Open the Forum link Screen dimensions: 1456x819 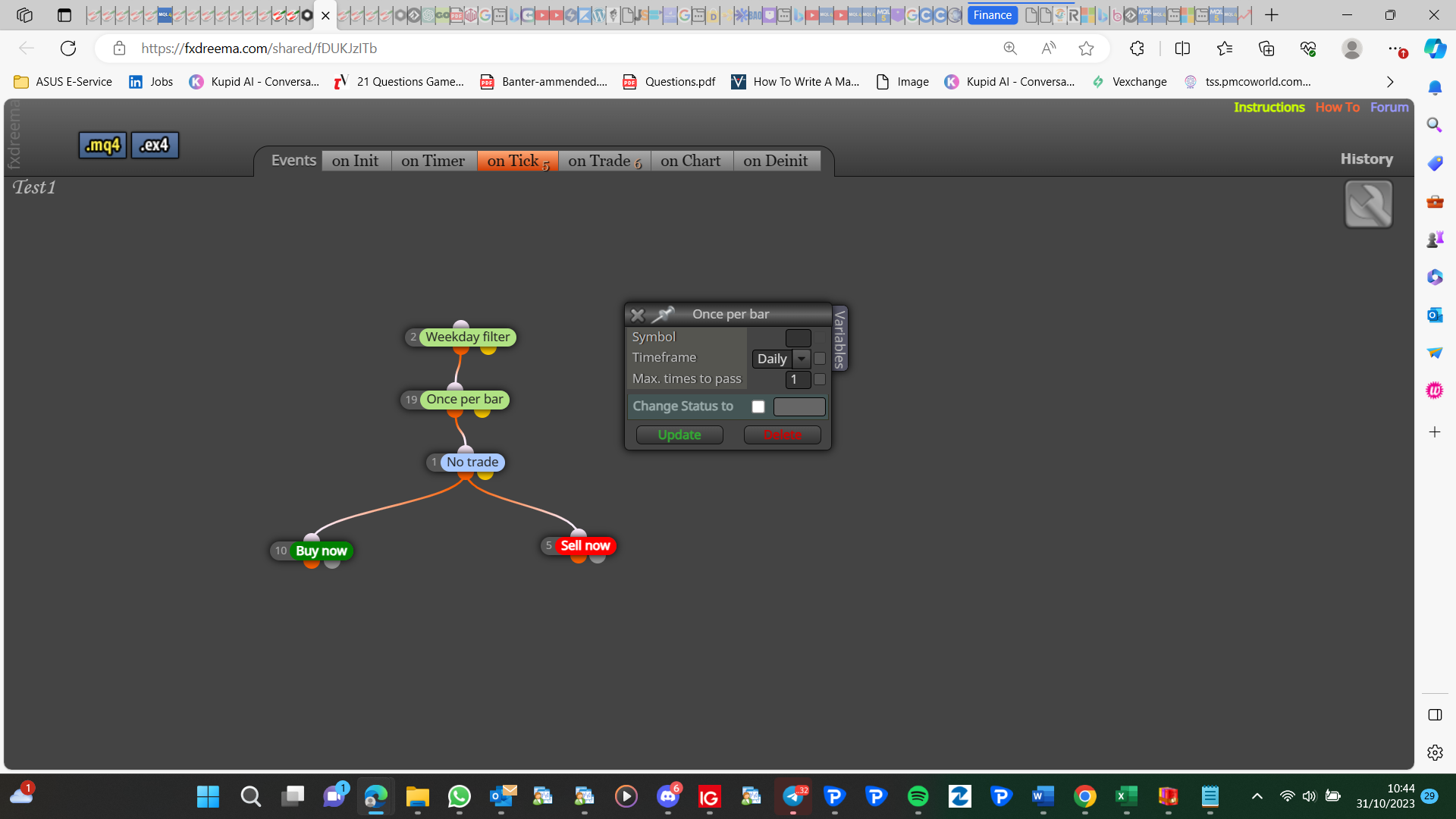(x=1389, y=107)
